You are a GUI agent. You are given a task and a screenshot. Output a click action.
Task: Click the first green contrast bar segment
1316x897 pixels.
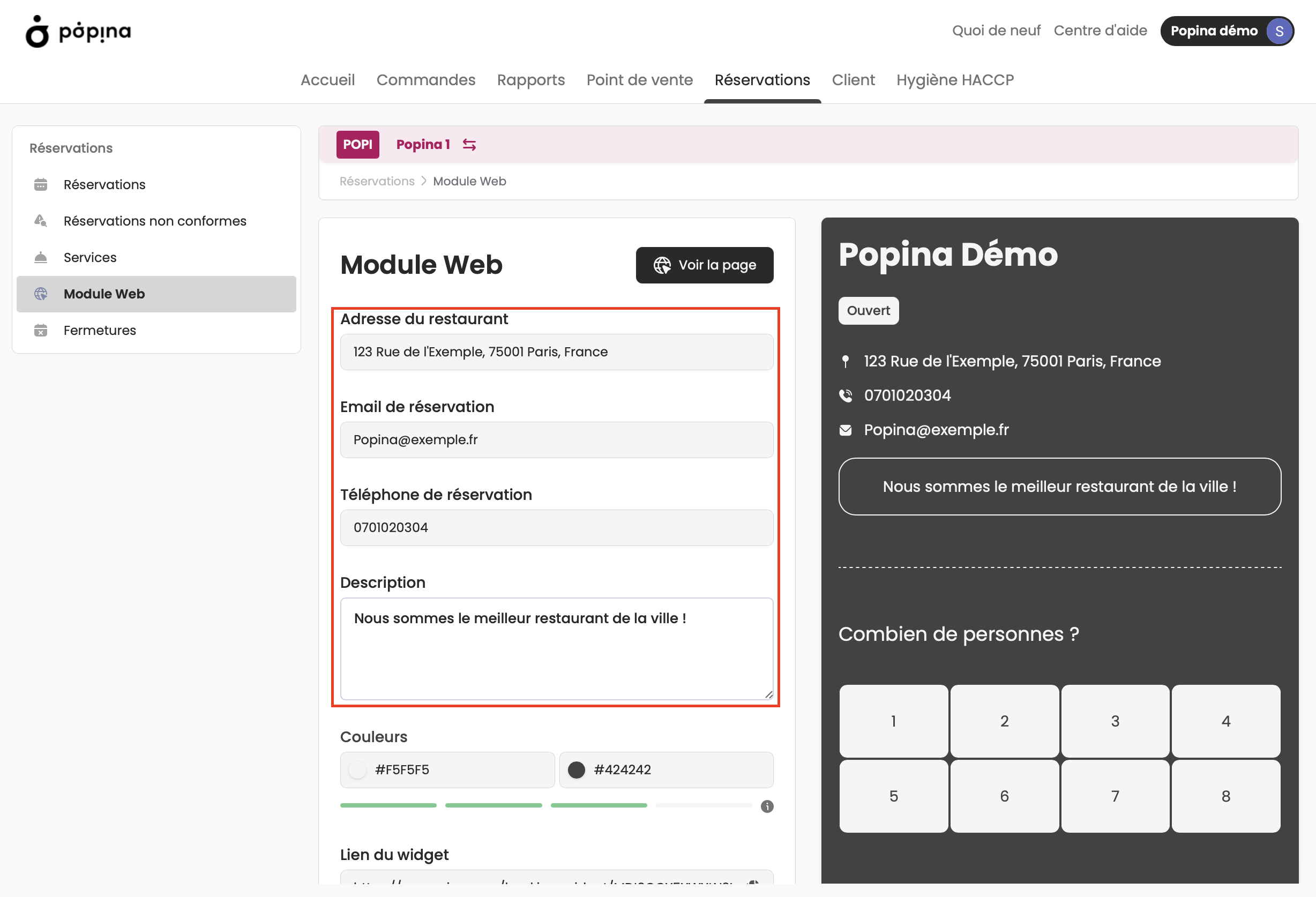click(x=388, y=806)
